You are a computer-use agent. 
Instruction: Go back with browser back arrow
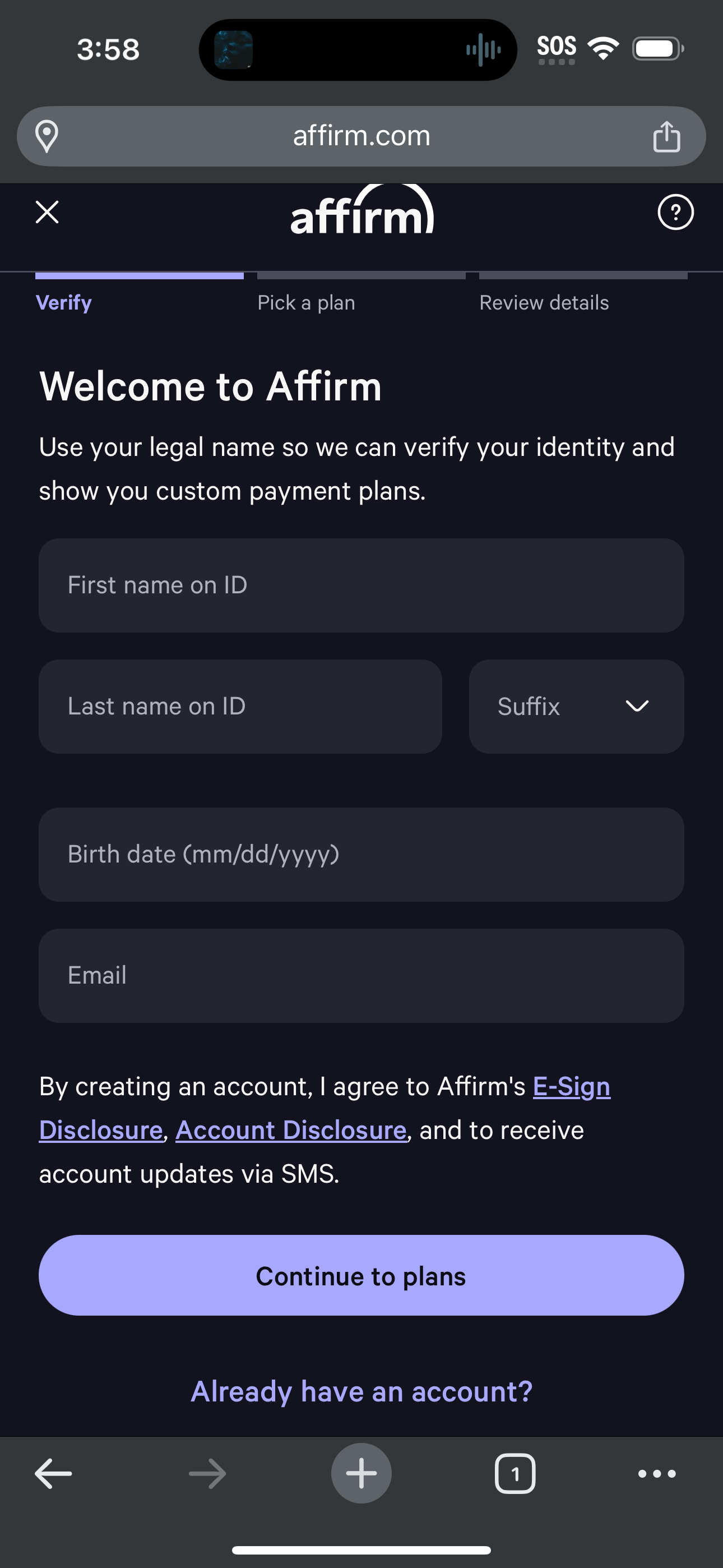coord(54,1473)
